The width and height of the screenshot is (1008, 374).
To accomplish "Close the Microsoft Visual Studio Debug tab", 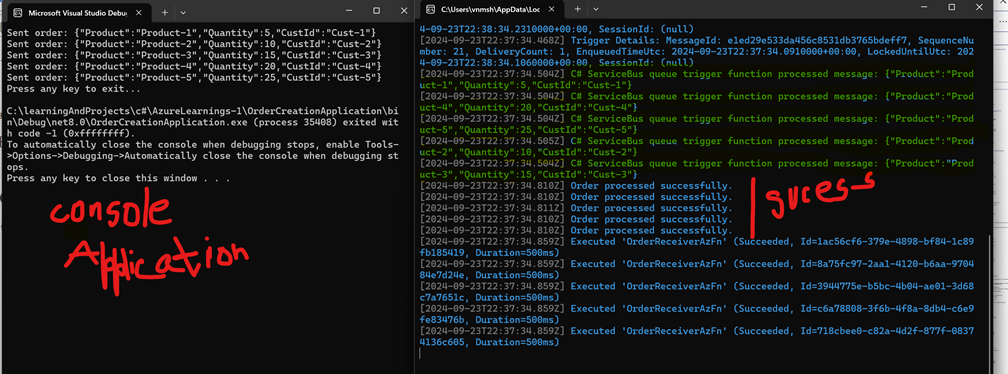I will click(138, 12).
